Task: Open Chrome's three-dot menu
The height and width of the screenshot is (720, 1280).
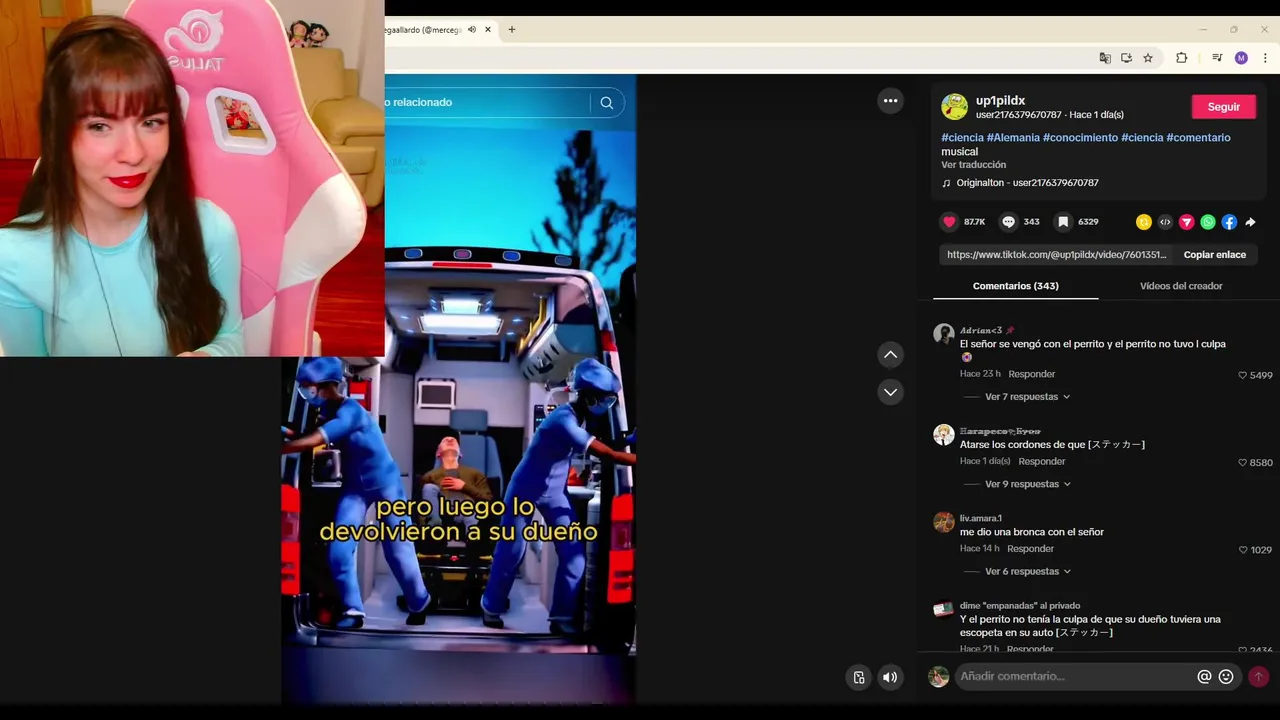Action: [x=1265, y=58]
